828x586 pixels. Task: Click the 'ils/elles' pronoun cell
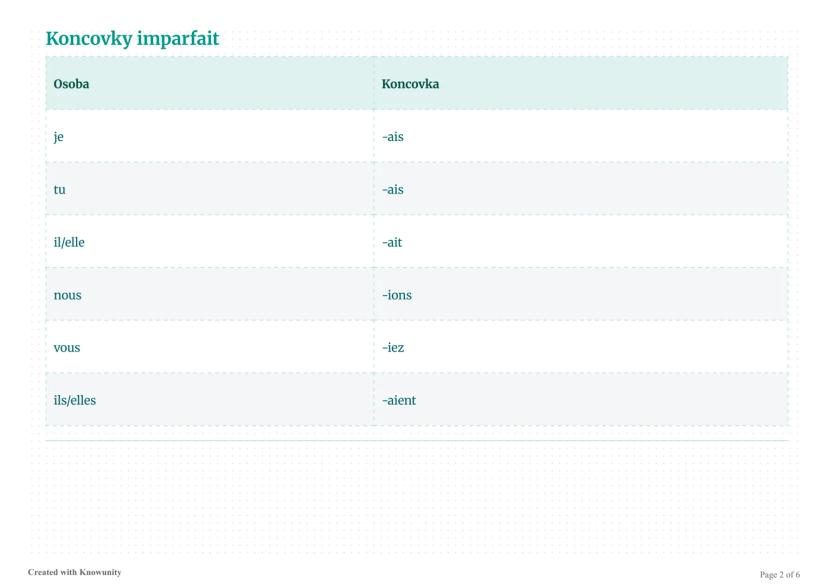pos(75,401)
